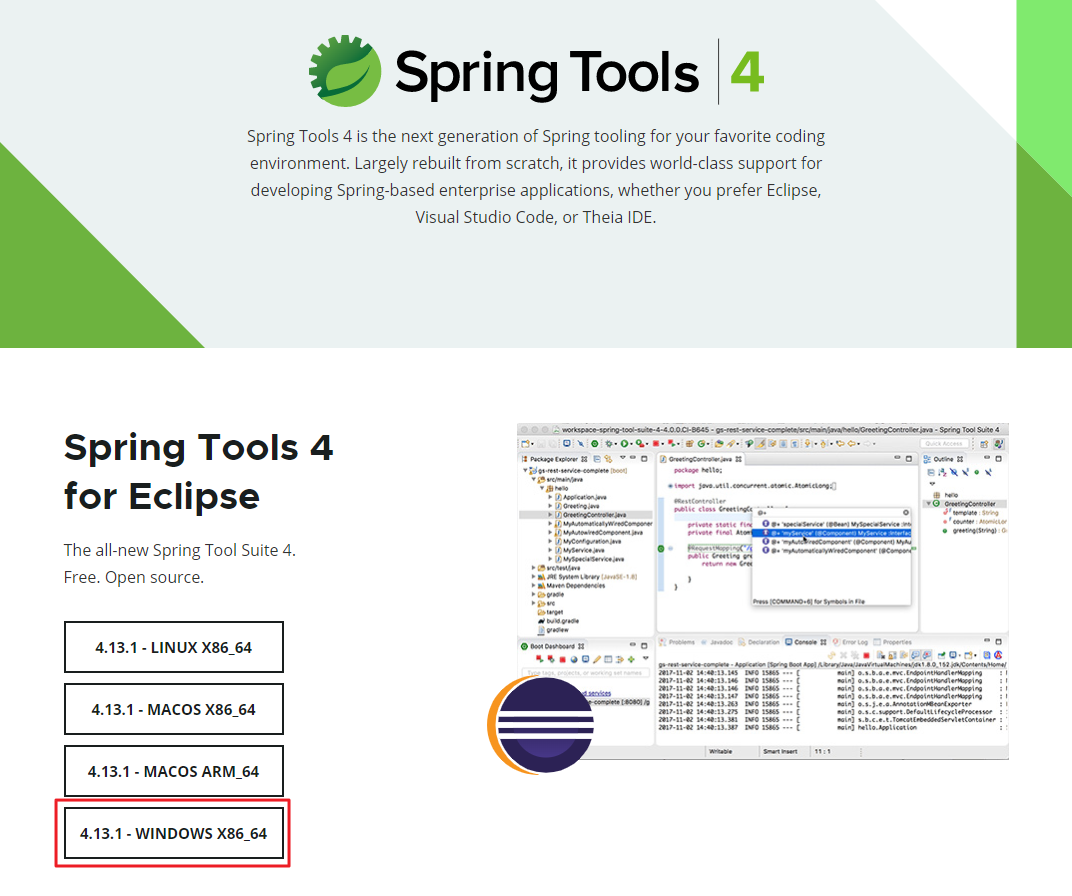Open the dropdown arrow beside the Run icon
This screenshot has height=896, width=1072.
pyautogui.click(x=634, y=443)
